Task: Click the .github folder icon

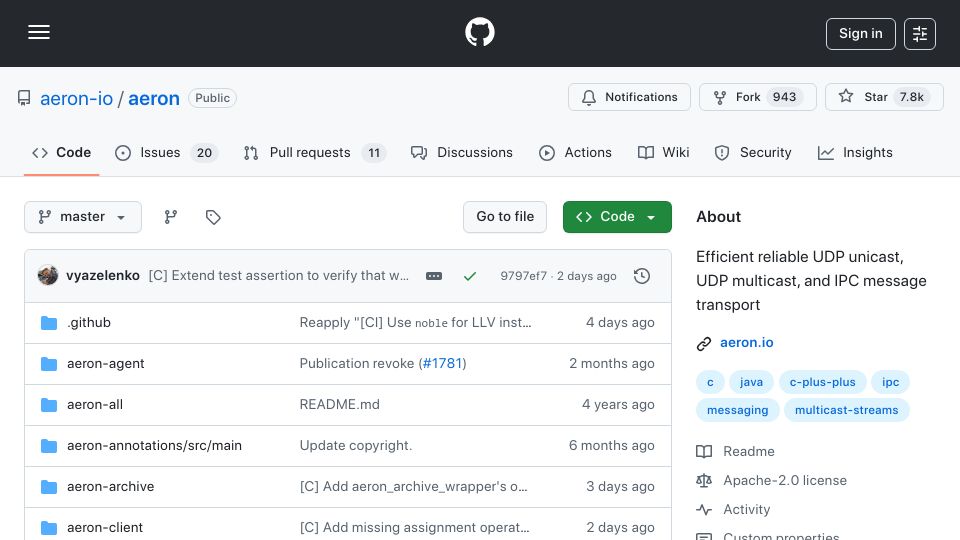Action: pos(49,323)
